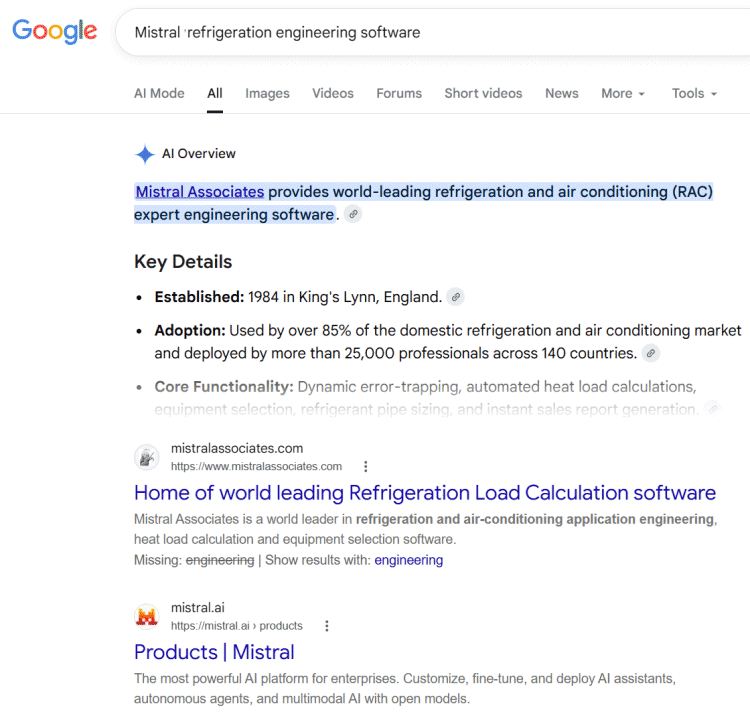Open source link icon after '140 countries'
This screenshot has height=722, width=750.
pos(651,353)
